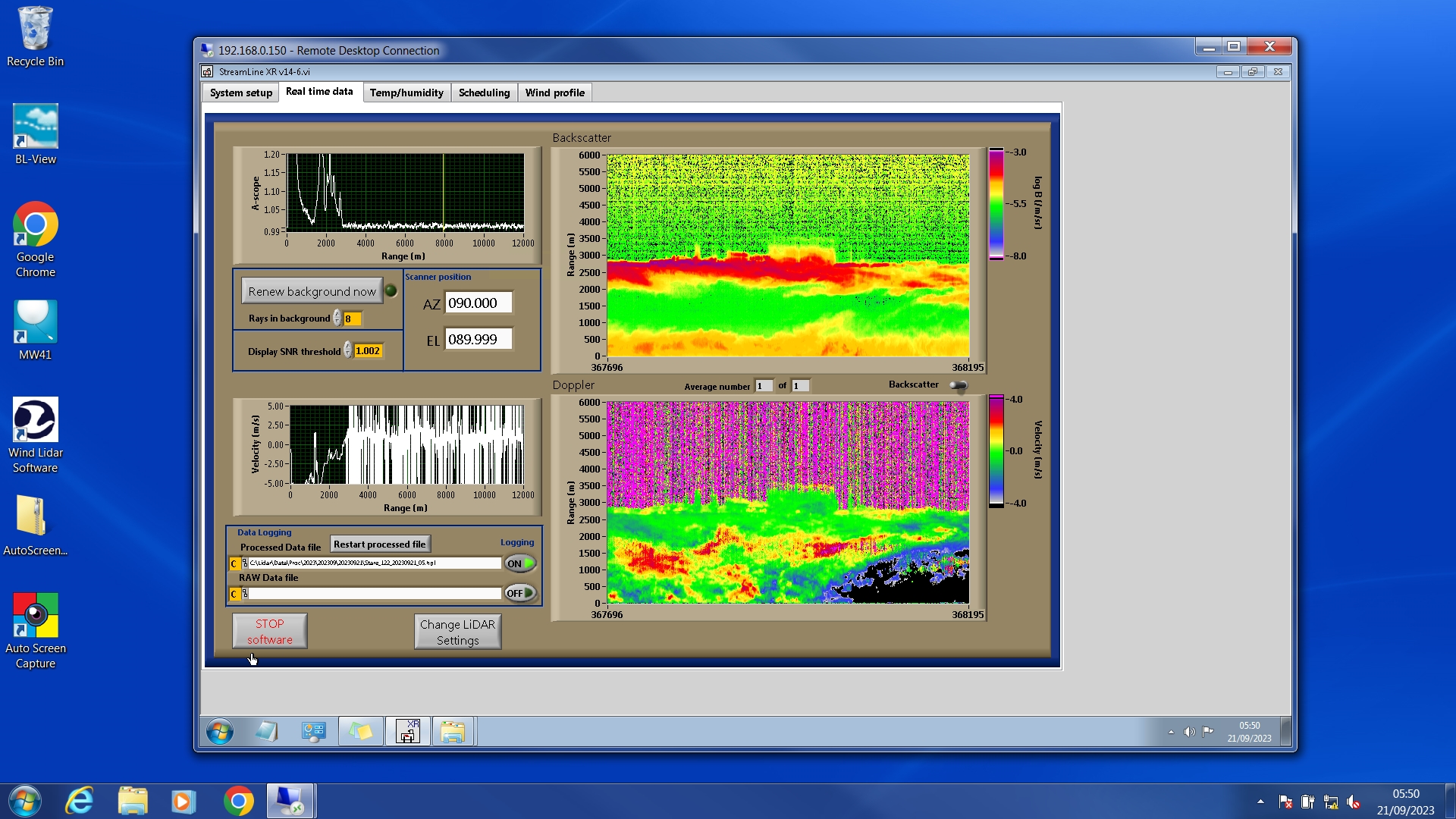Open the Scheduling tab
Viewport: 1456px width, 819px height.
click(x=484, y=93)
